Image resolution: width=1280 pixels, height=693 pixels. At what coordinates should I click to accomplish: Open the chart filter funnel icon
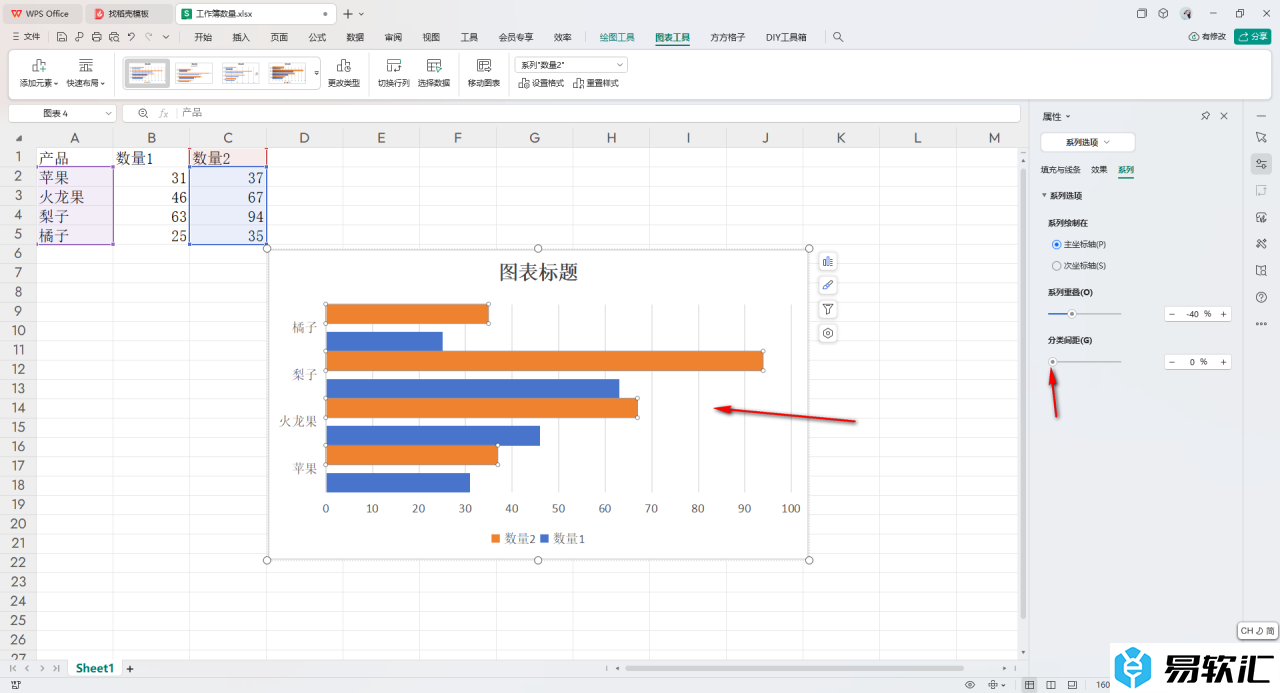(827, 310)
